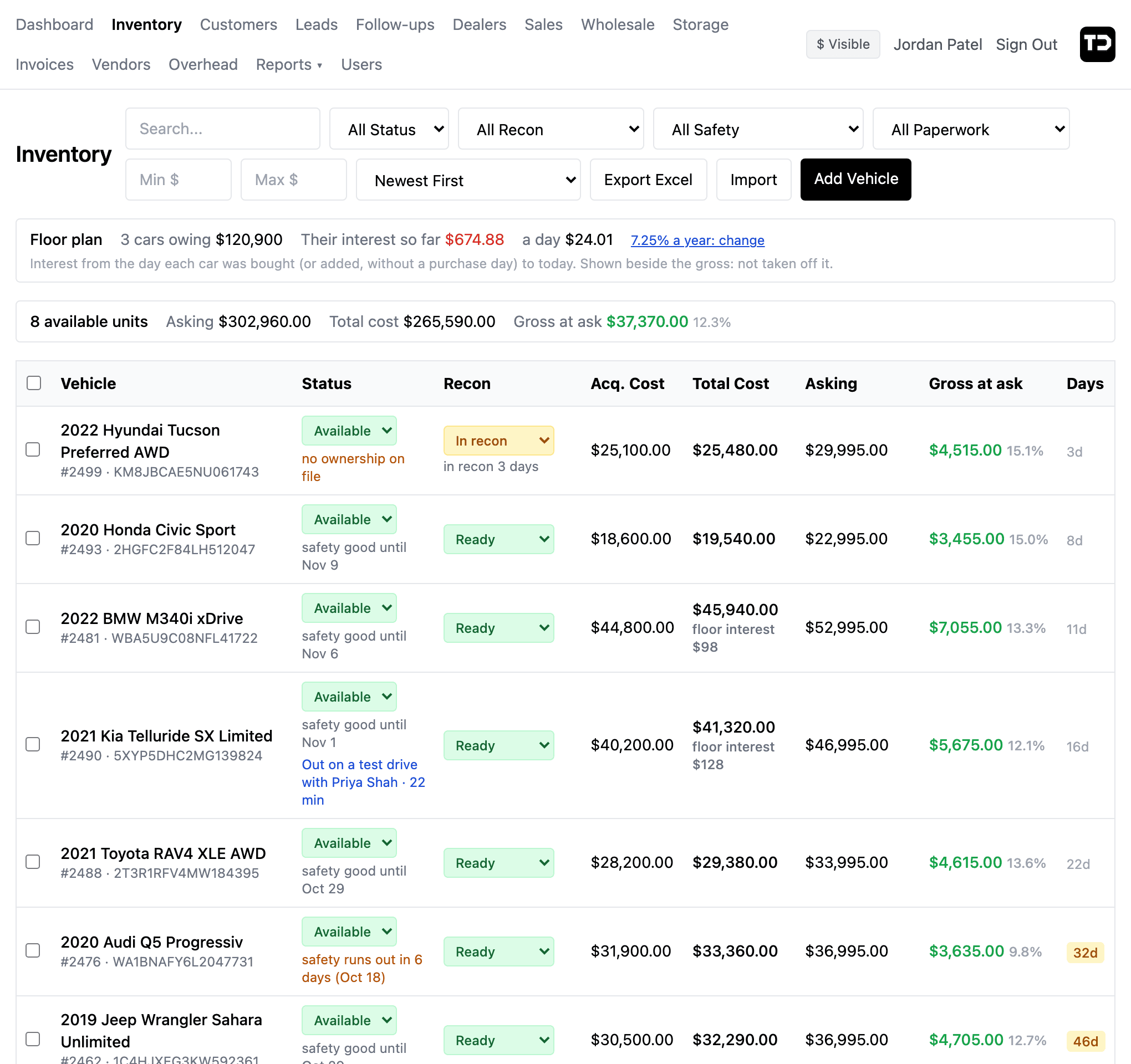The height and width of the screenshot is (1064, 1131).
Task: Open the All Status filter dropdown
Action: coord(389,129)
